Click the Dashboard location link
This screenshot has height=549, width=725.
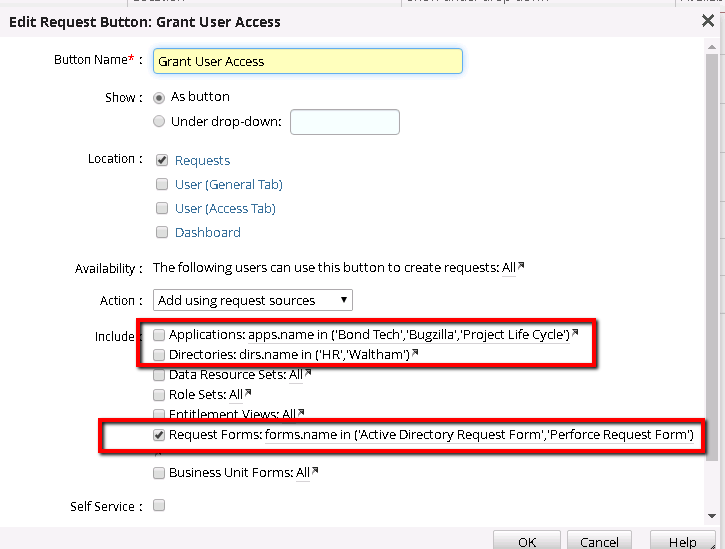207,232
